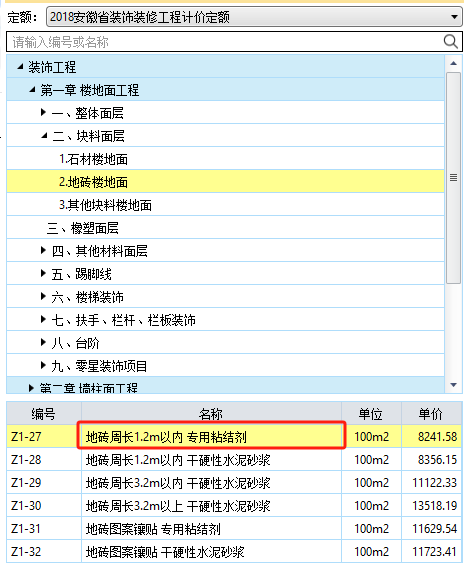Viewport: 467px width, 563px height.
Task: Select 地砖周长1.2m以内 专用粘结剂 entry
Action: pos(211,437)
